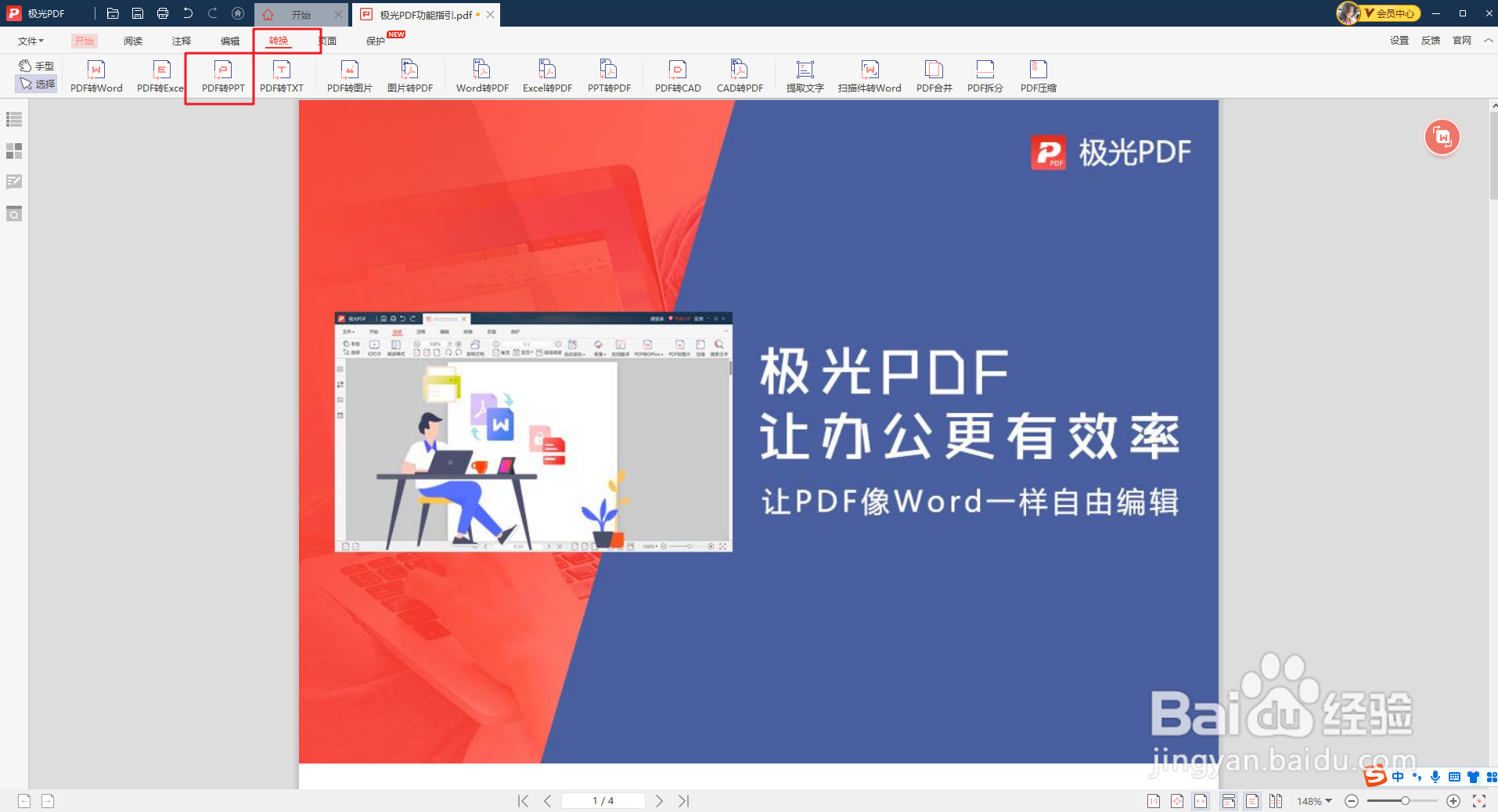Jump to the last page
The height and width of the screenshot is (812, 1498).
684,801
